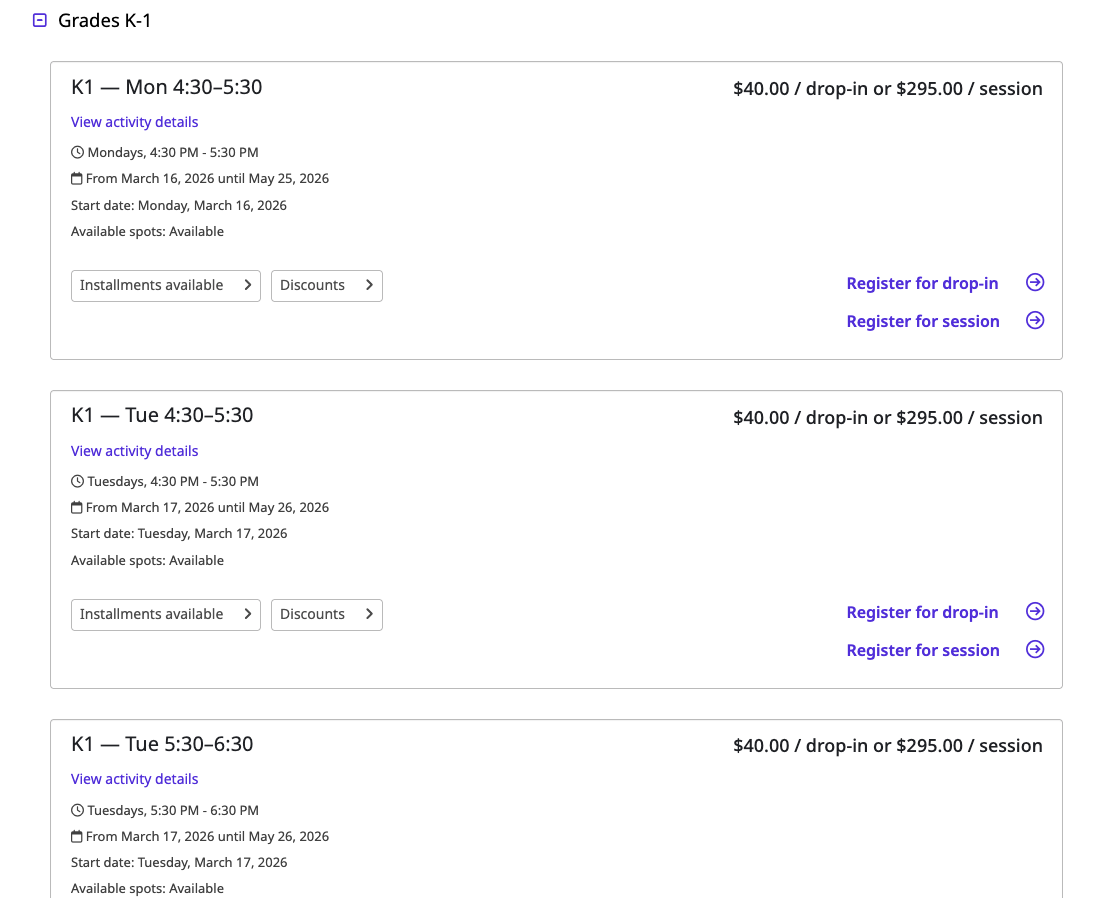The width and height of the screenshot is (1111, 898).
Task: Collapse the Grades K-1 section
Action: 40,20
